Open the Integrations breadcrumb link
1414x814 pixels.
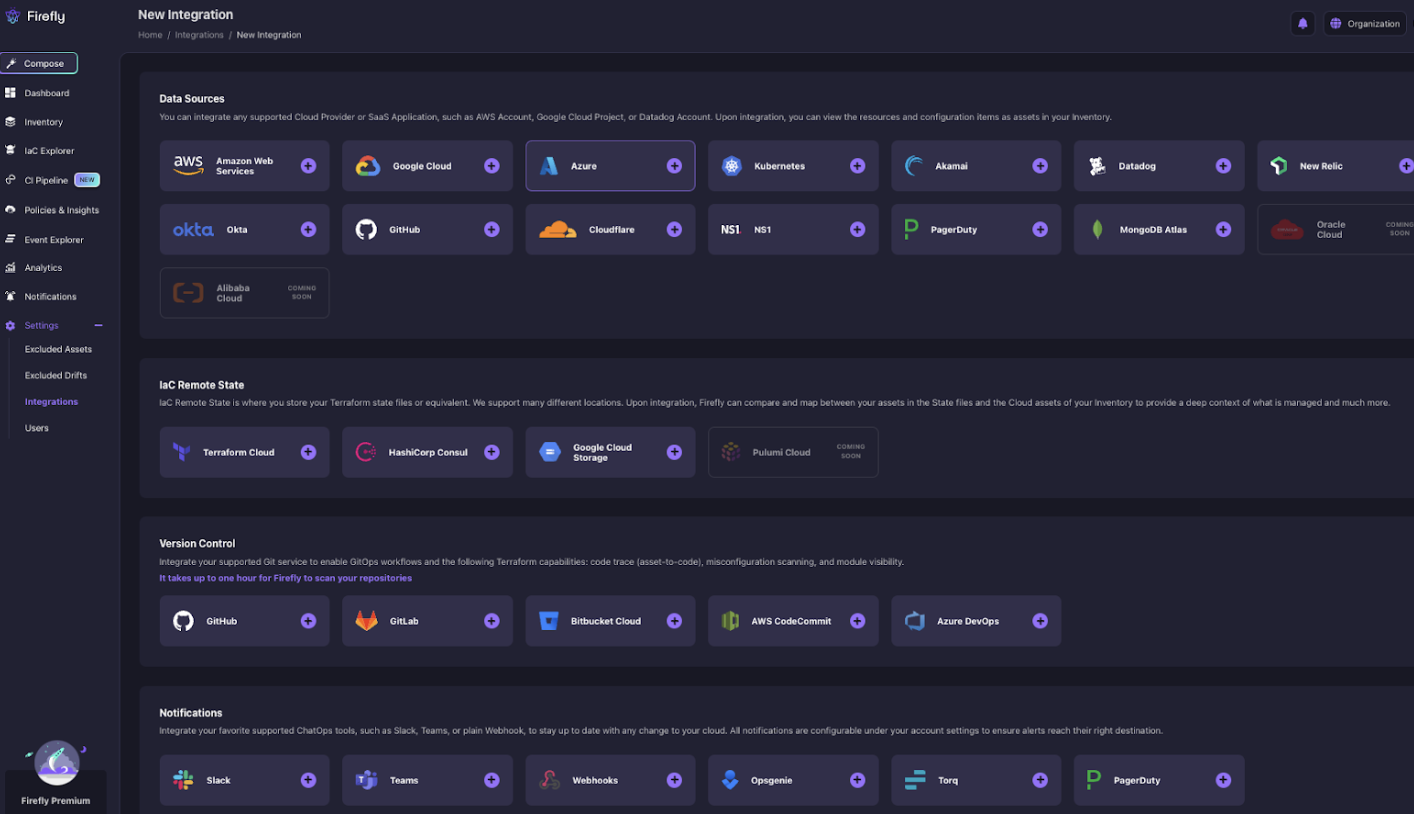click(199, 34)
